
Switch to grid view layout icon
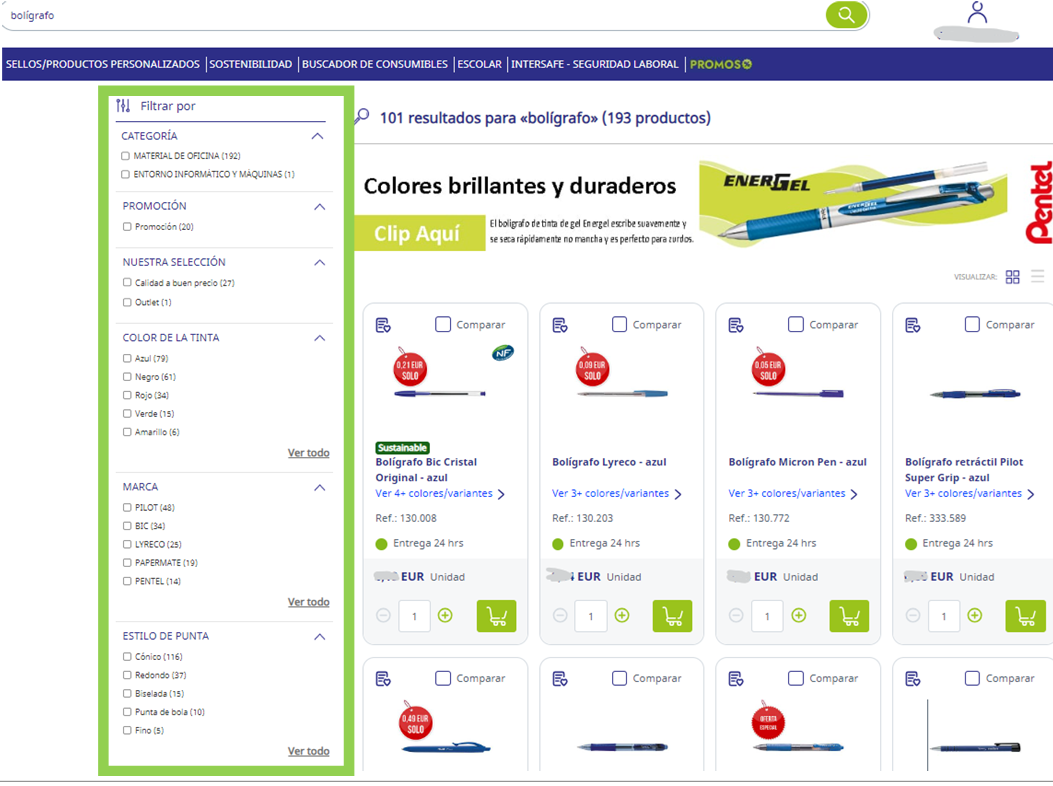click(1013, 277)
